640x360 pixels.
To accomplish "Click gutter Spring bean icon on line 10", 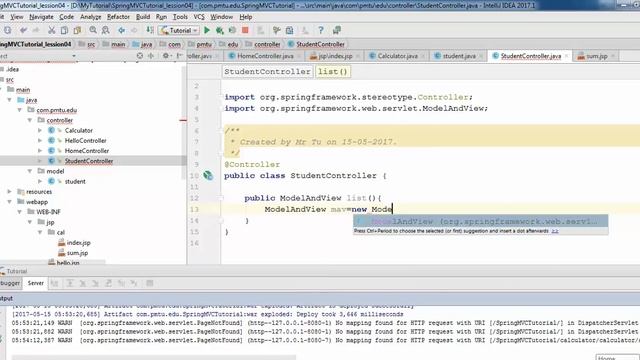I will pyautogui.click(x=208, y=176).
